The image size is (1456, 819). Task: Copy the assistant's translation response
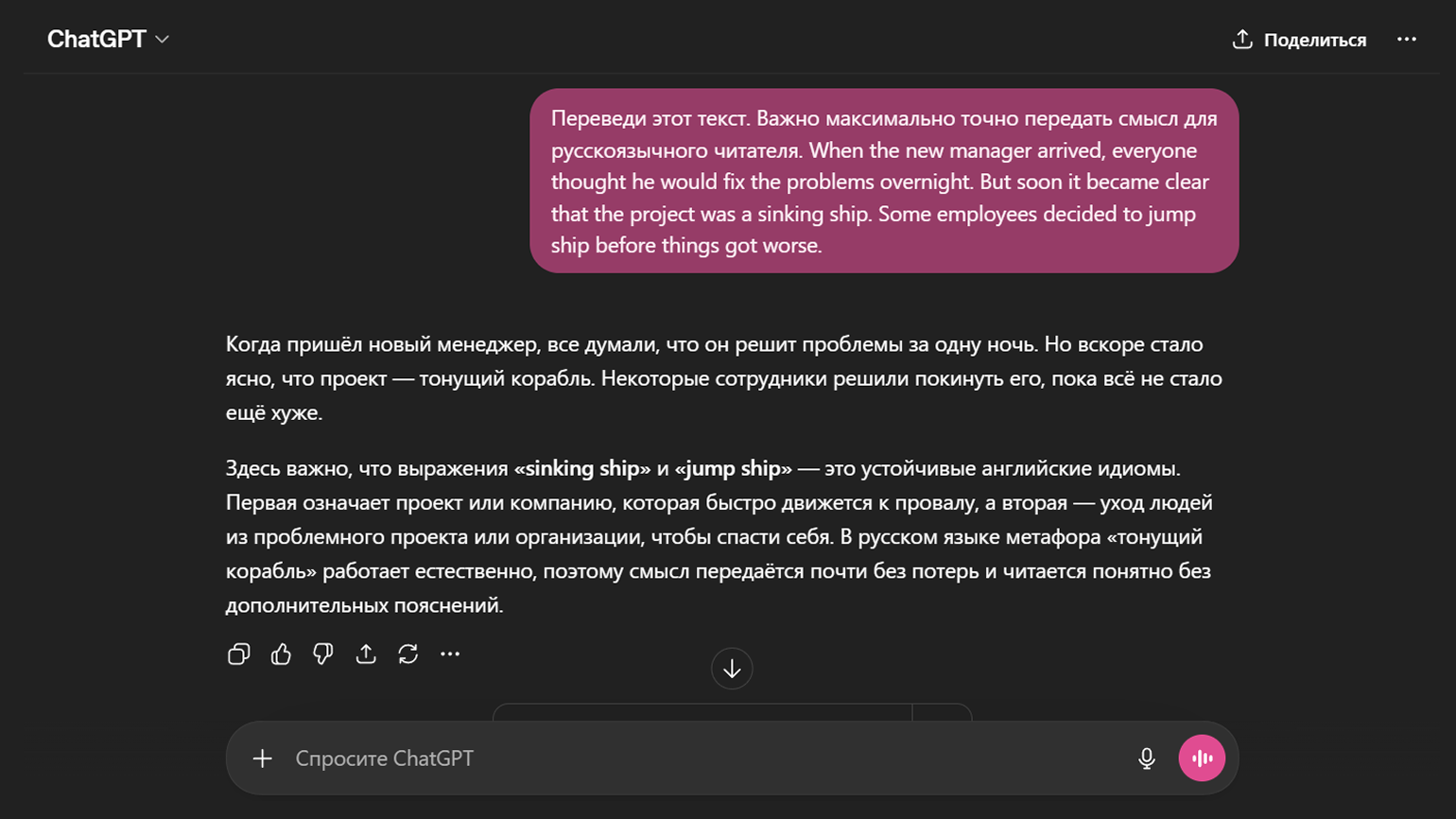238,654
